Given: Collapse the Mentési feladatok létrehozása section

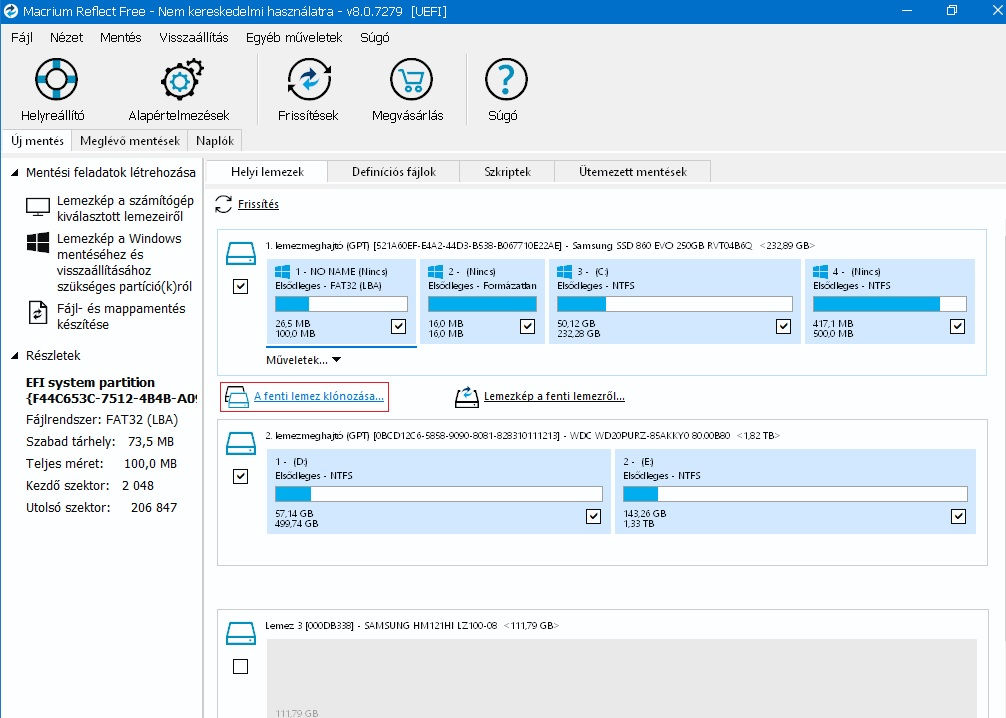Looking at the screenshot, I should tap(14, 173).
